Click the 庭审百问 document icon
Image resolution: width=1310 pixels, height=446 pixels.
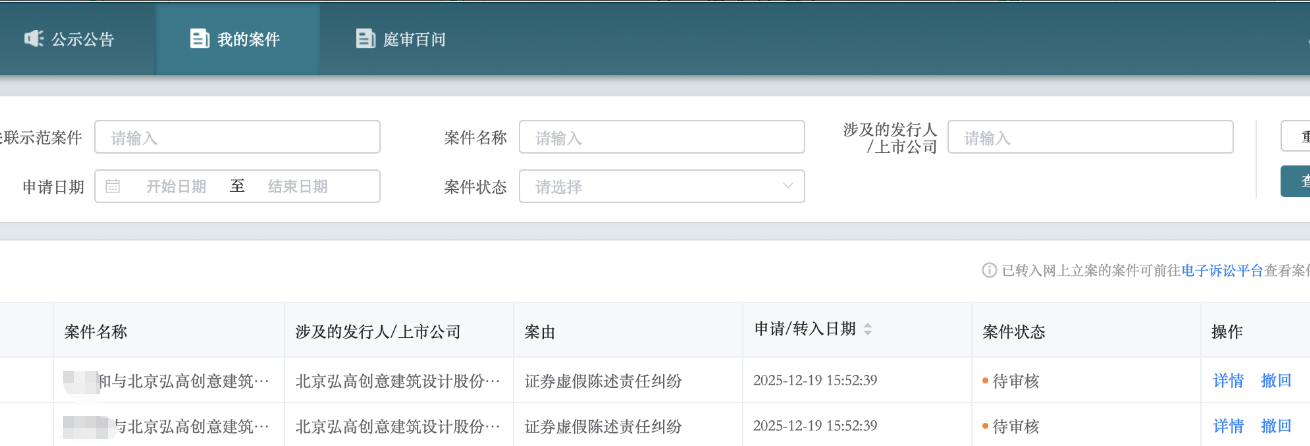click(x=365, y=39)
